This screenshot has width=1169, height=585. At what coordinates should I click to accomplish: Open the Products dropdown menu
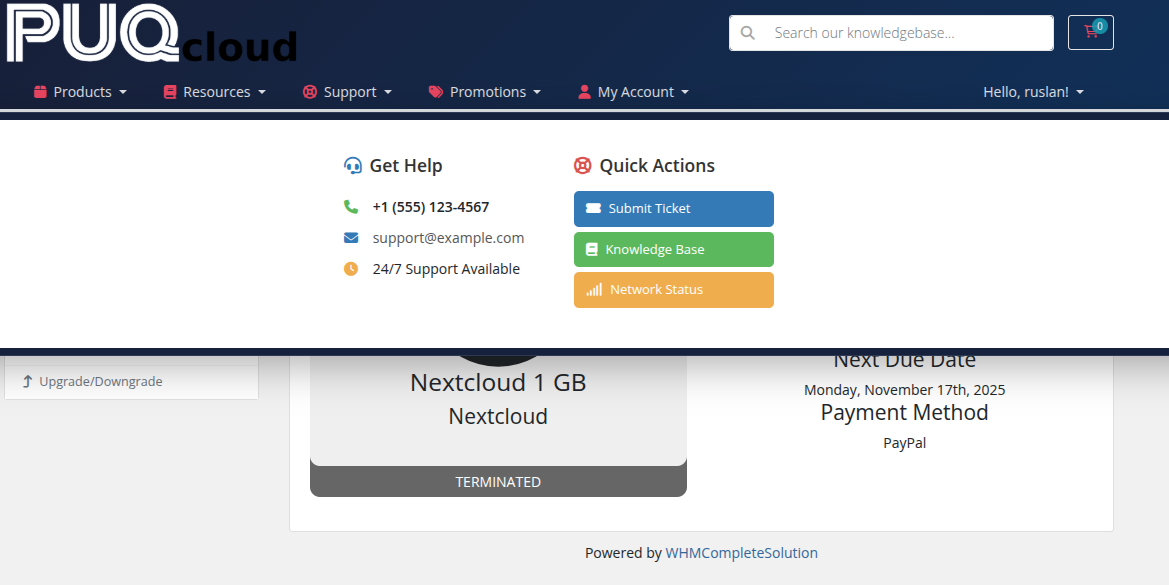81,92
